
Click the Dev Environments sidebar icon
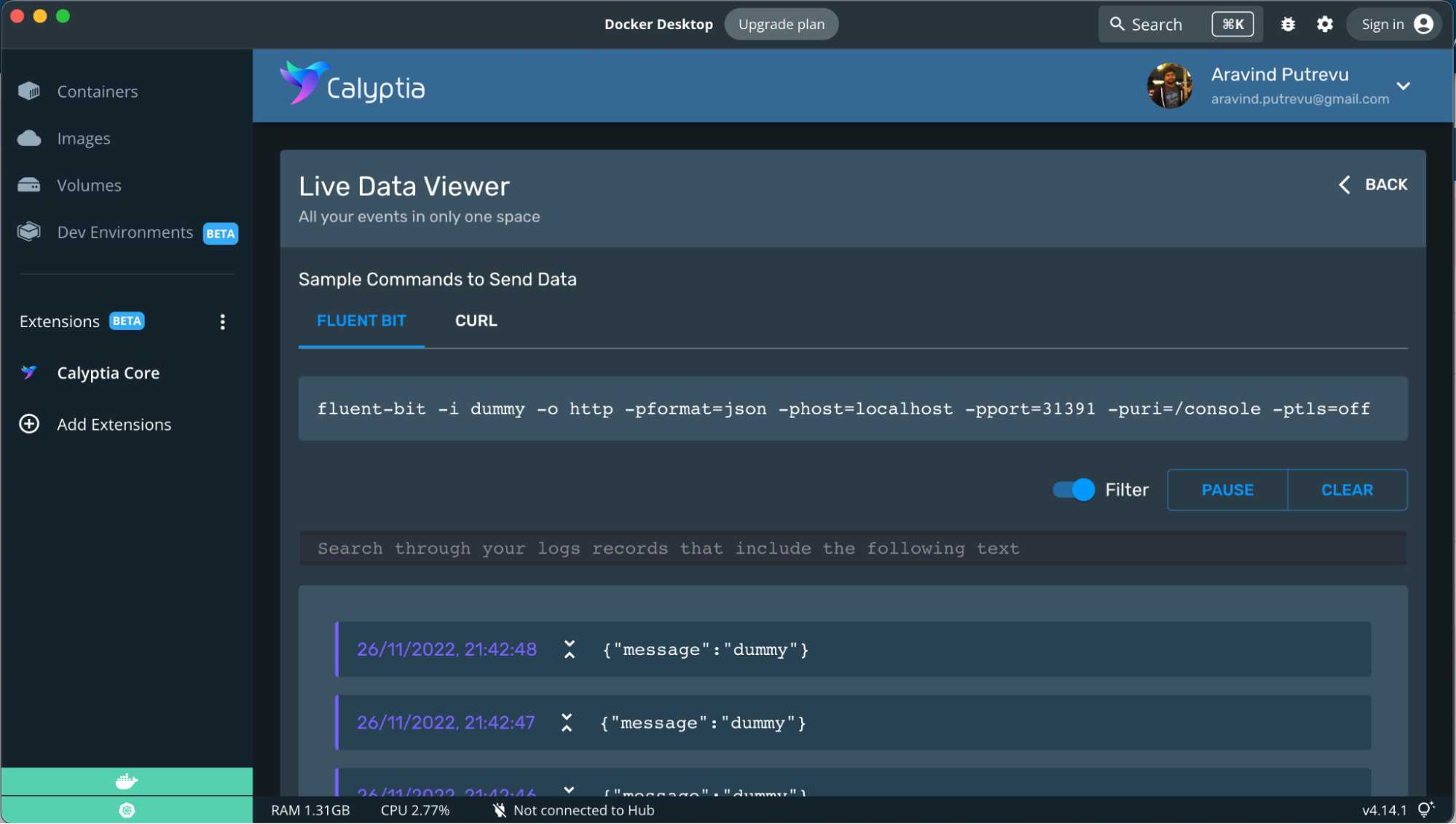[30, 232]
